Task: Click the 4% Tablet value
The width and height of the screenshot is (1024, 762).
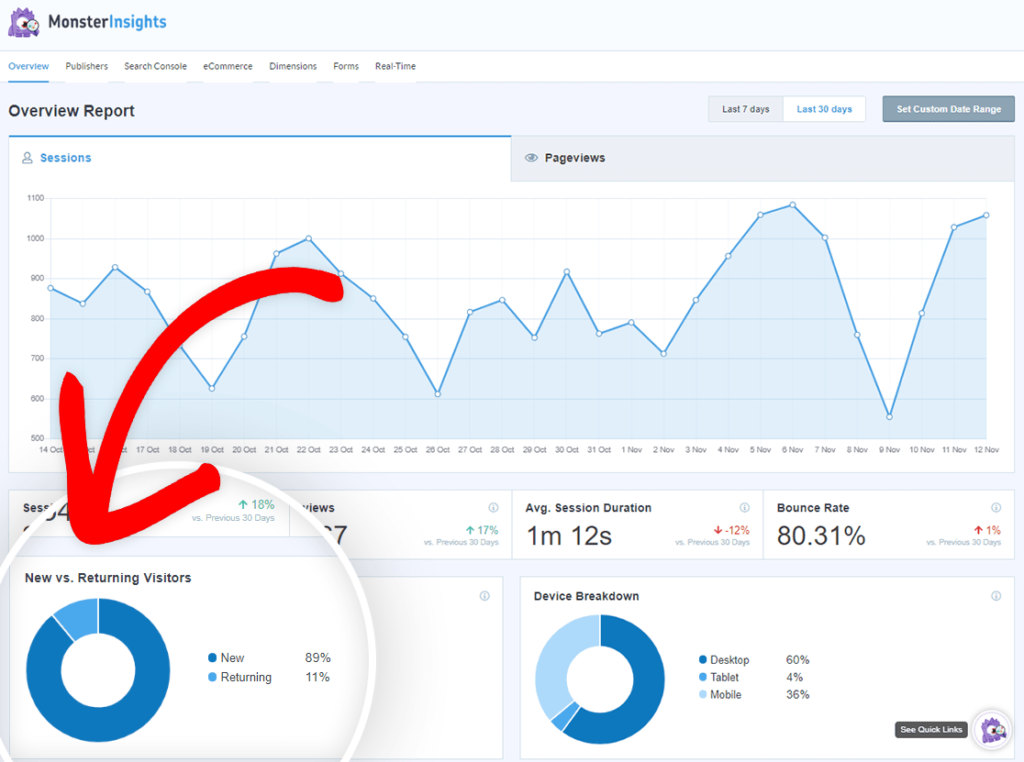Action: click(794, 677)
